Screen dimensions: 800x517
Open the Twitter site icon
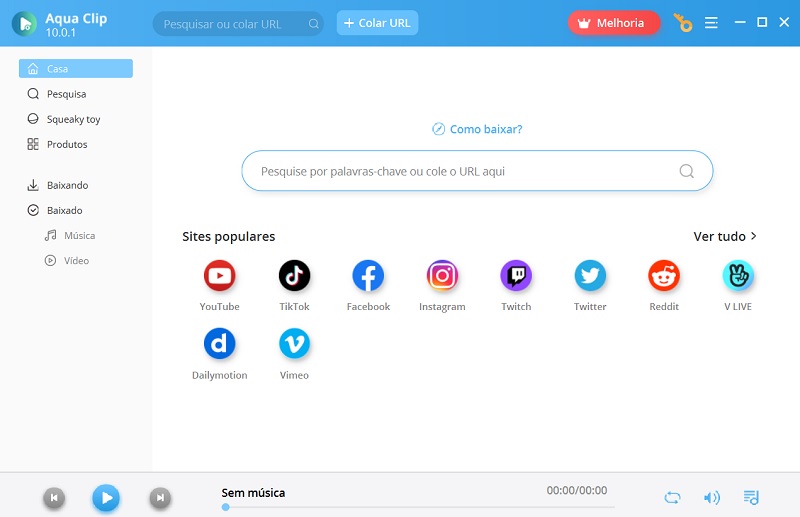590,276
